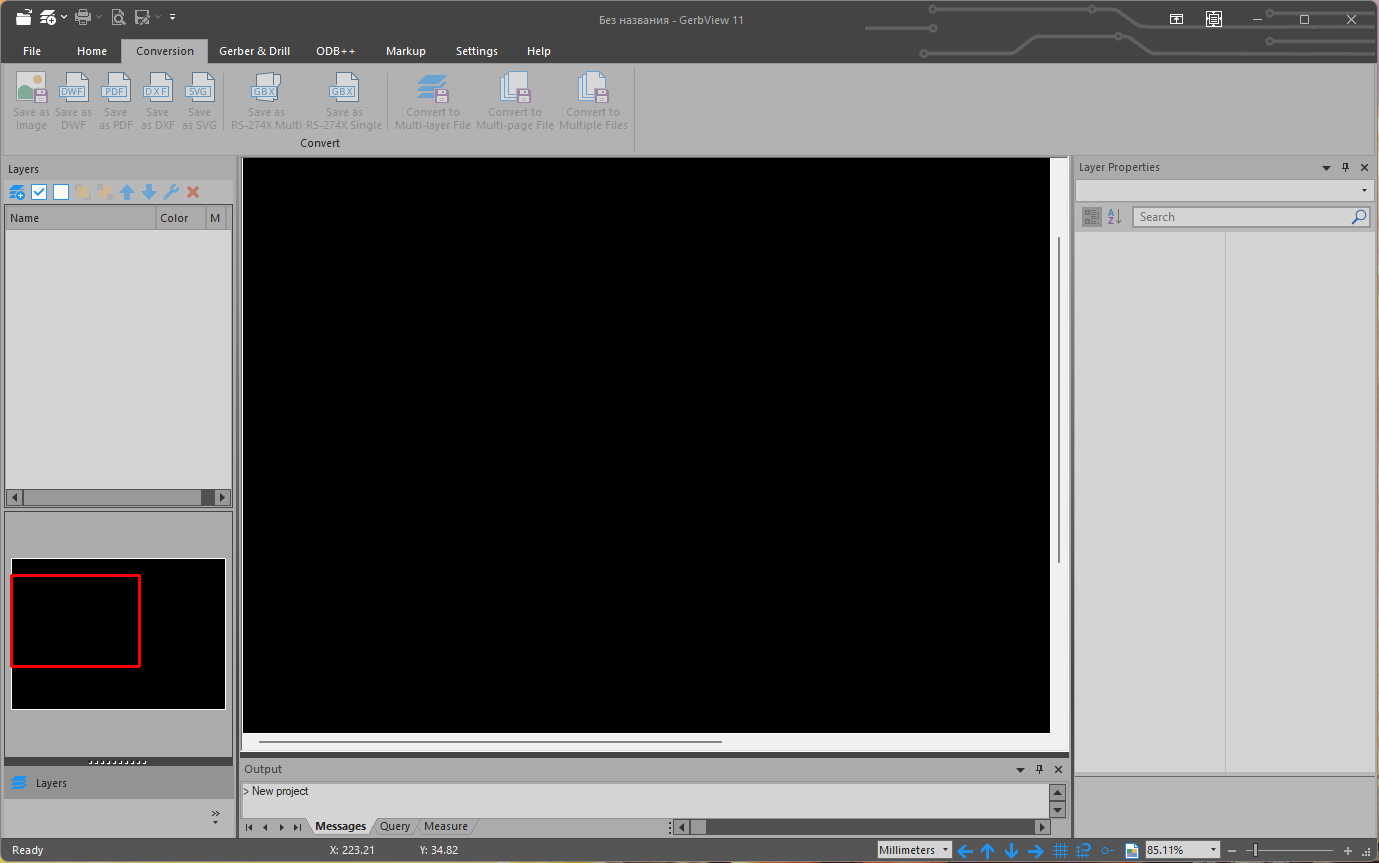
Task: Click the navigator overview thumbnail
Action: tap(118, 634)
